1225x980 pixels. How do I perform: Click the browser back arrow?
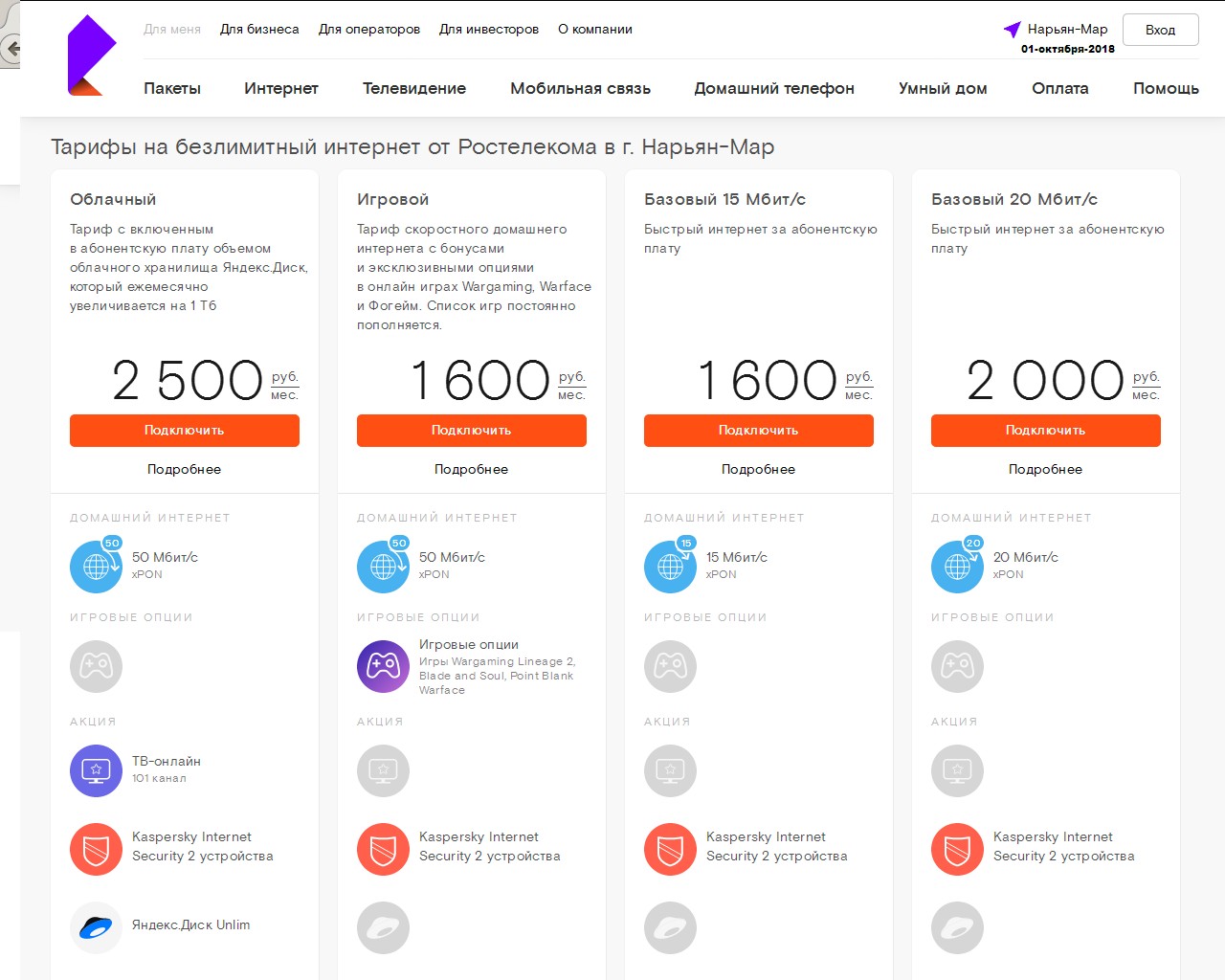11,48
